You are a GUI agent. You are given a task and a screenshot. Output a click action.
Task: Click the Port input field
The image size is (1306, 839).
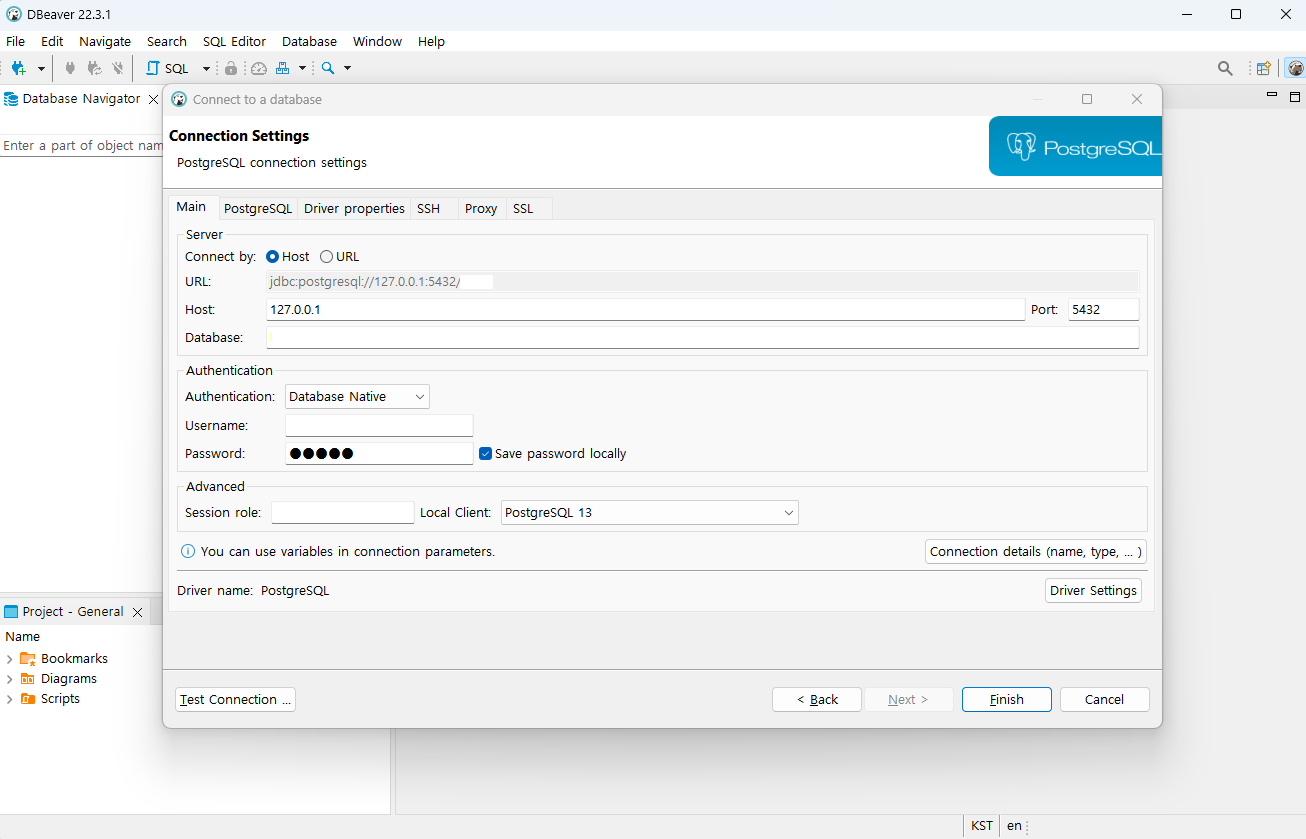(1104, 310)
